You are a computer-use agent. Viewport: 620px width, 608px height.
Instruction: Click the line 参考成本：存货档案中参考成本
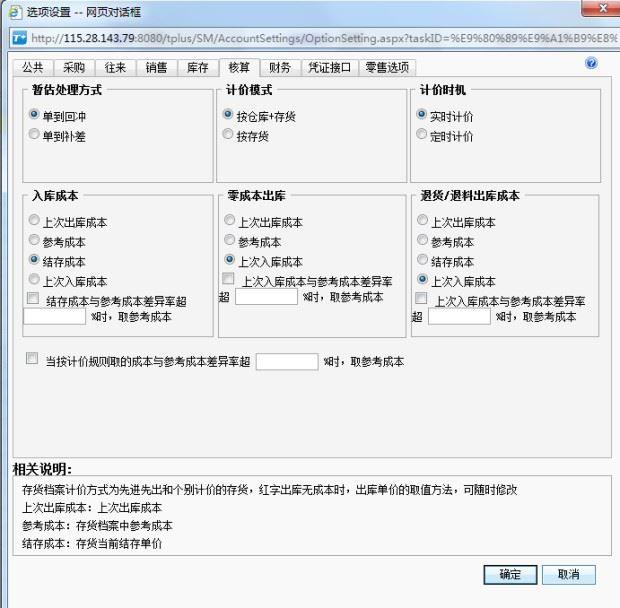coord(97,525)
